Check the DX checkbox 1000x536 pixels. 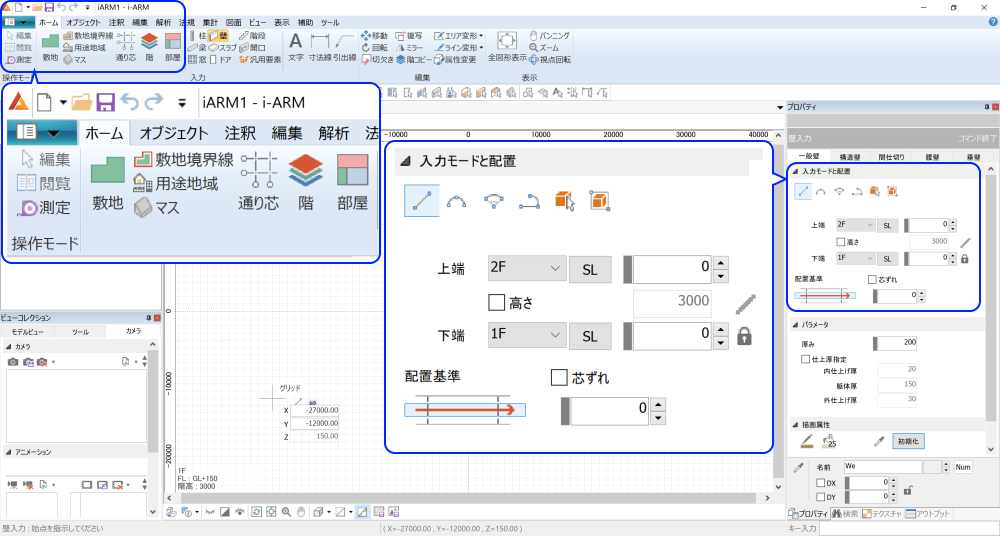tap(821, 483)
